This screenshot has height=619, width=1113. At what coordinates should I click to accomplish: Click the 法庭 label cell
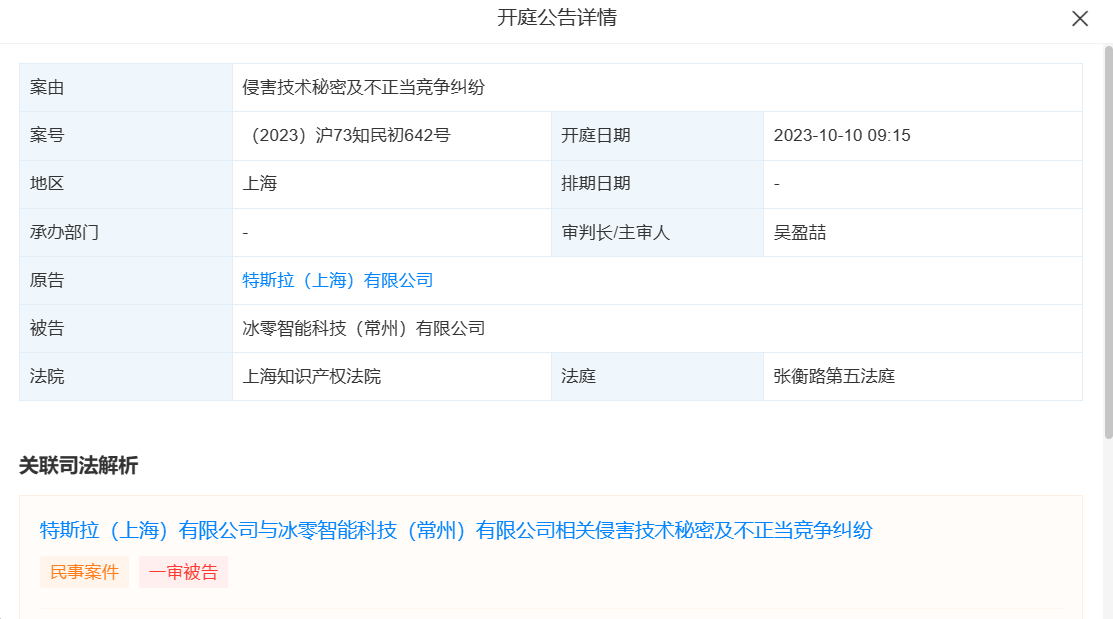click(x=657, y=376)
